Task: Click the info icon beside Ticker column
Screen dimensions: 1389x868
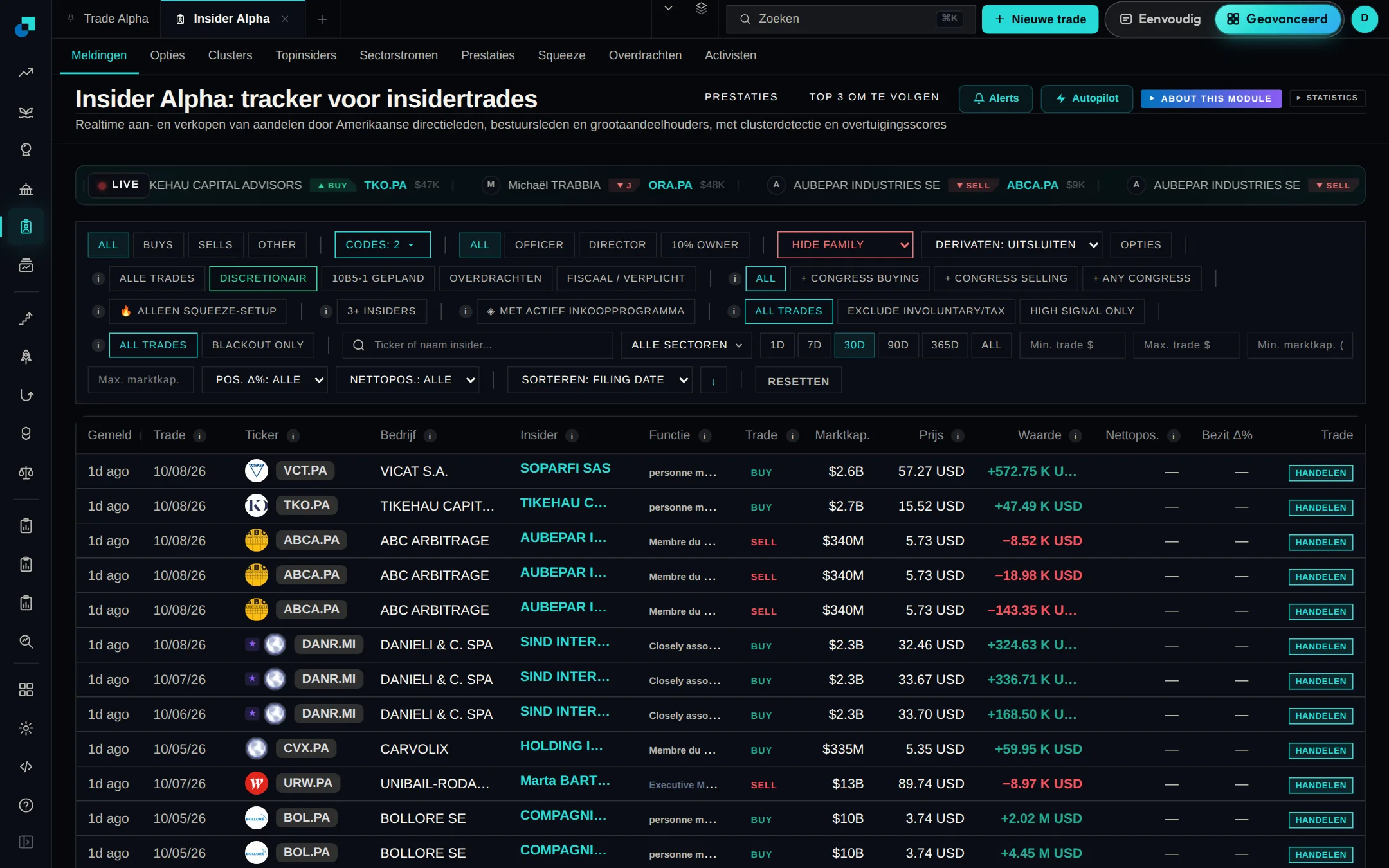Action: (293, 436)
